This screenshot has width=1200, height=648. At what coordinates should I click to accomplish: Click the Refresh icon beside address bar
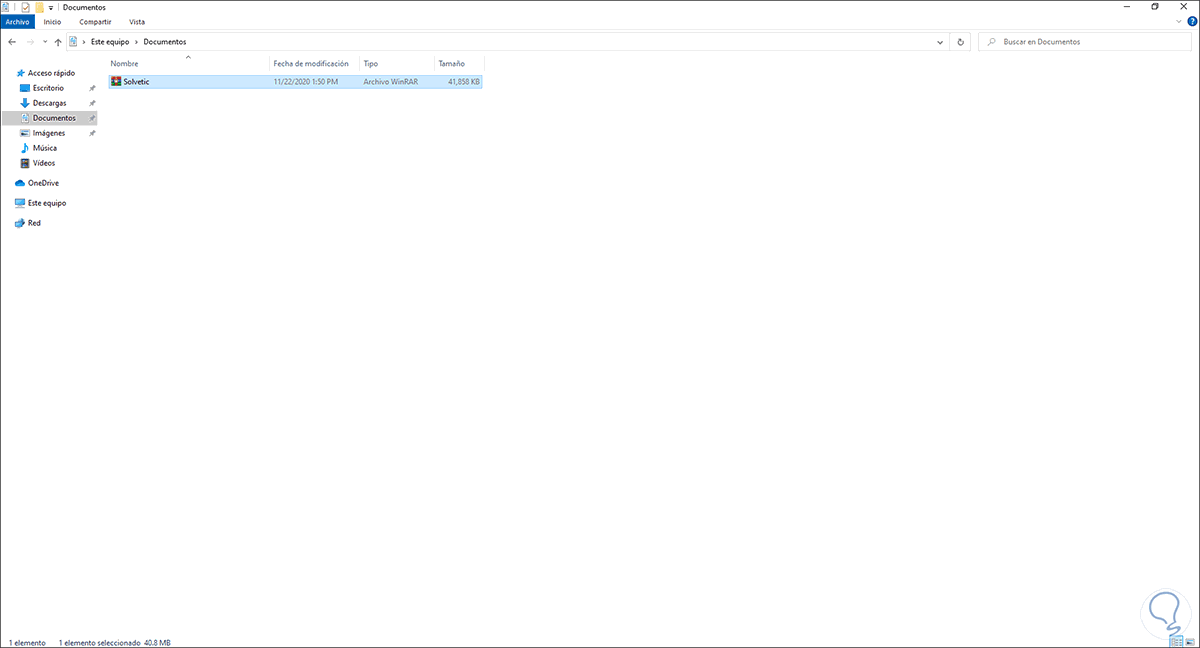point(959,41)
